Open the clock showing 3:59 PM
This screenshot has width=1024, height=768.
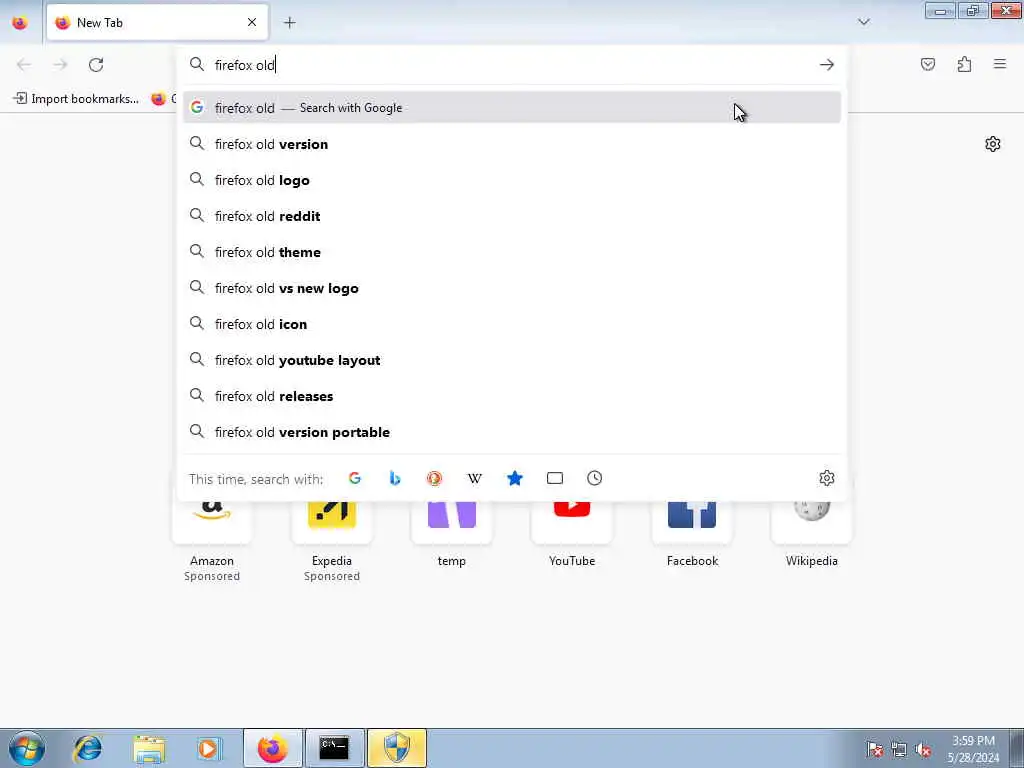click(973, 749)
